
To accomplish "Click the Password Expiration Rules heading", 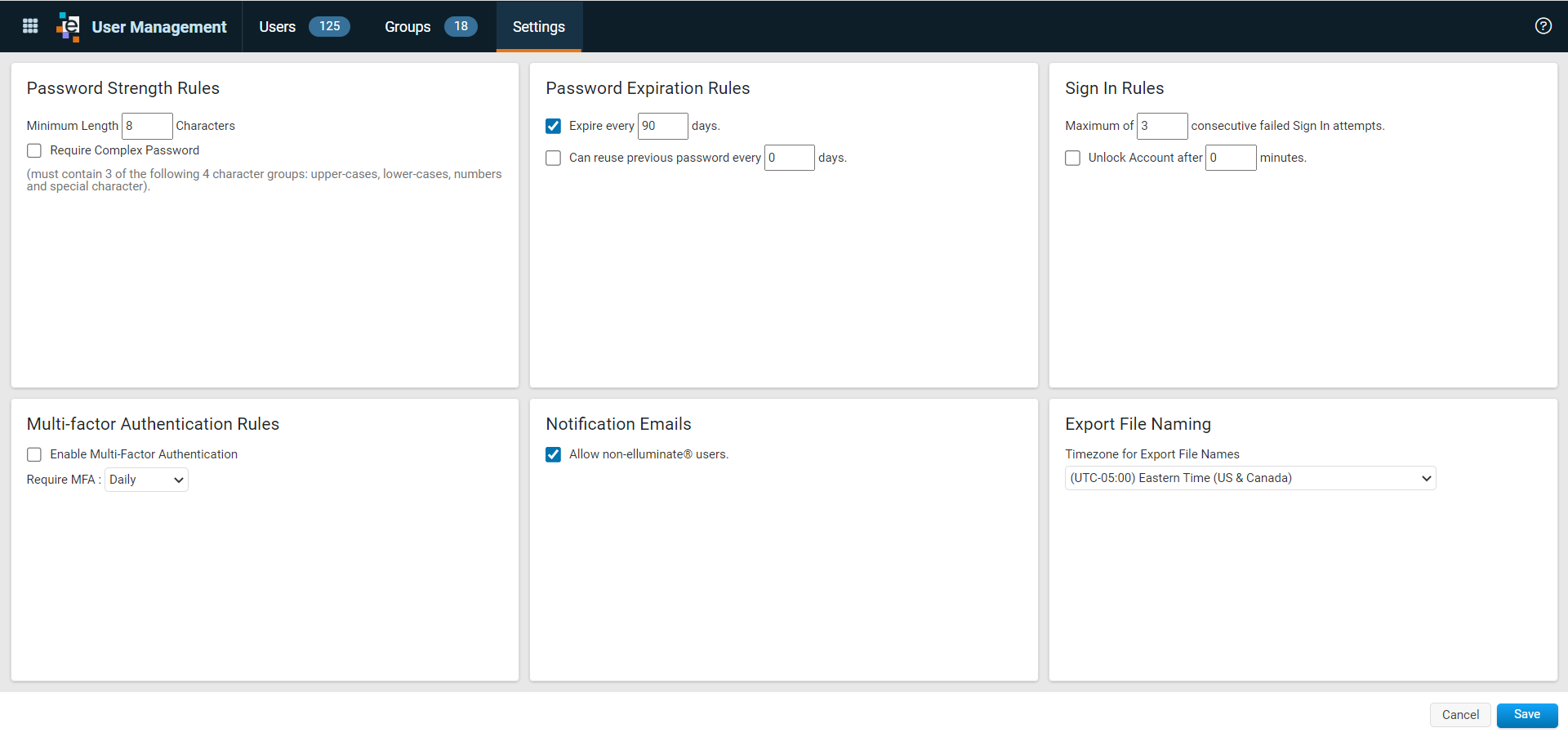I will point(648,88).
